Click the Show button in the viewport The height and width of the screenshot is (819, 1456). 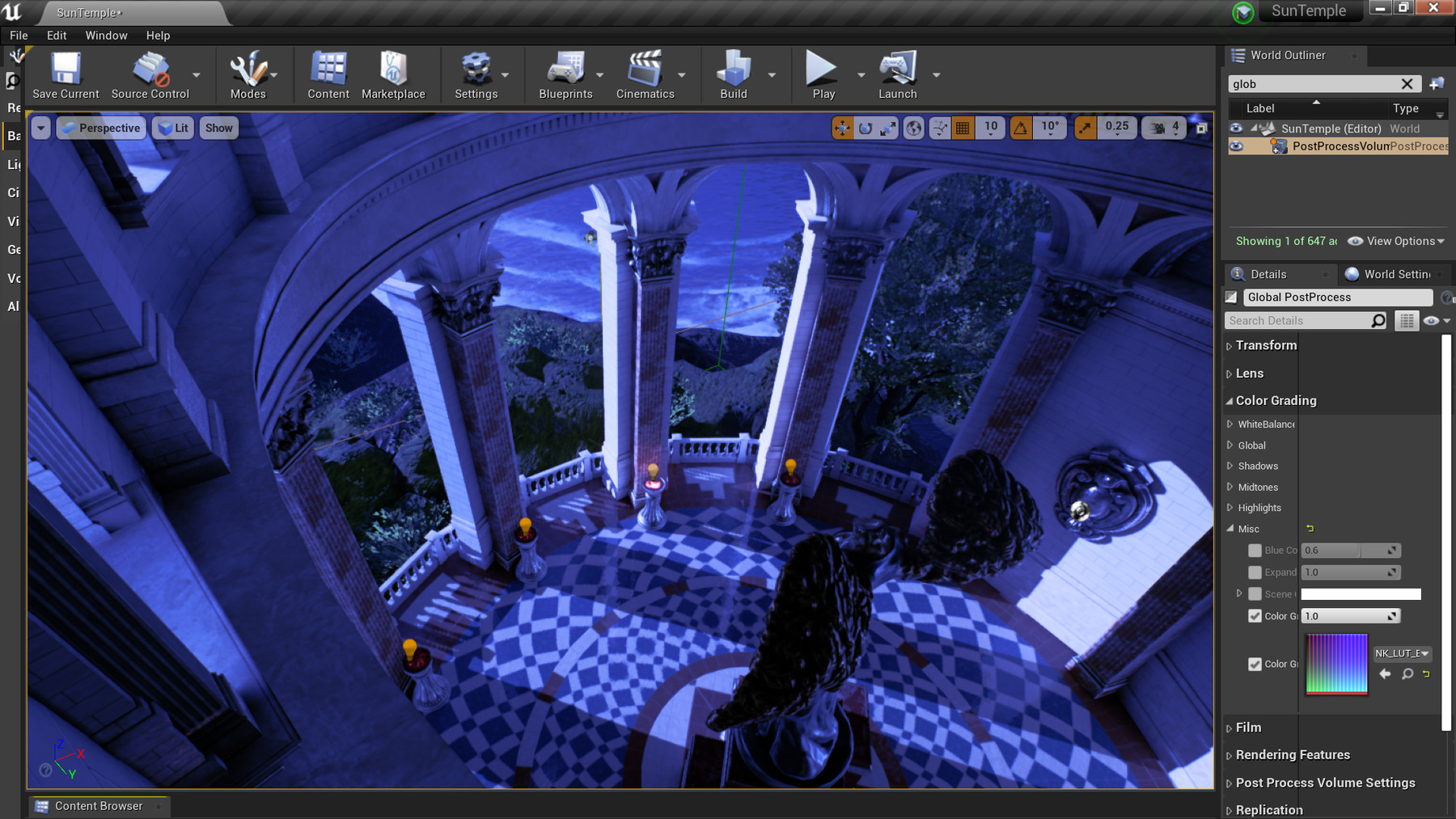(x=218, y=127)
